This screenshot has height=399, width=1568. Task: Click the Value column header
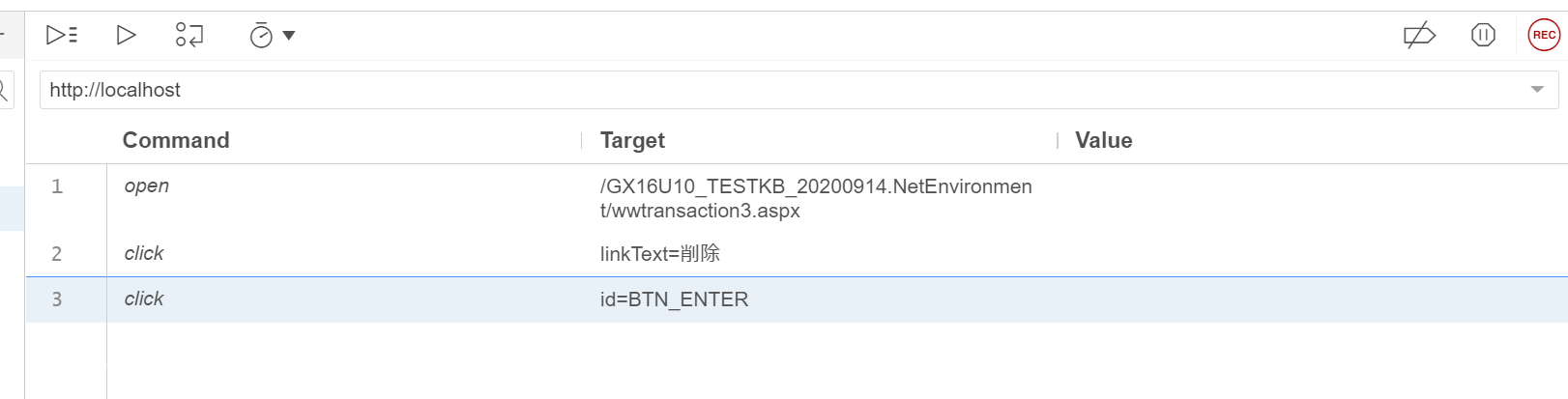coord(1103,140)
